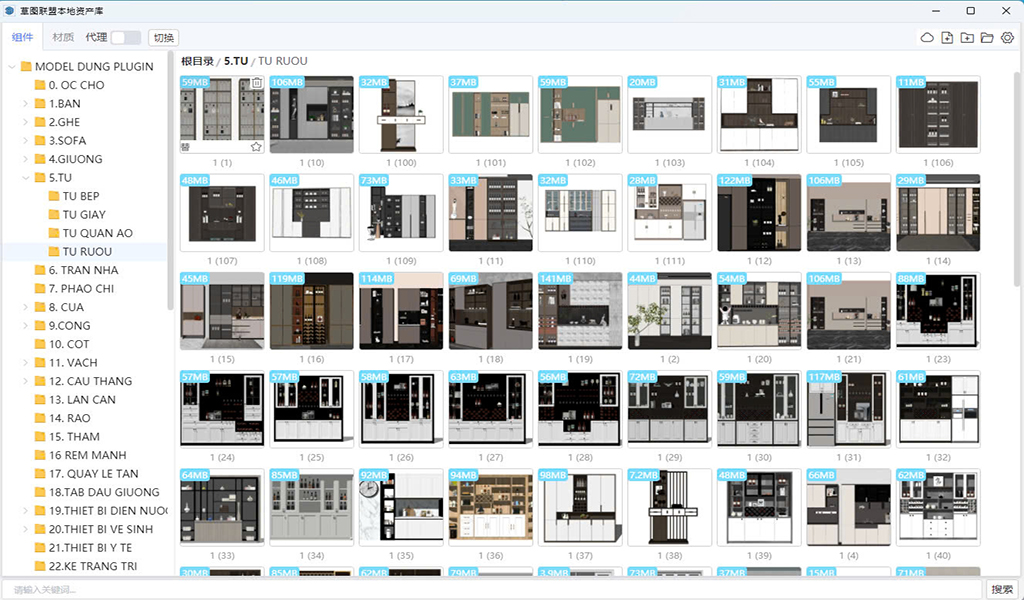
Task: Delete model 1 (1) with trash icon
Action: pos(257,83)
